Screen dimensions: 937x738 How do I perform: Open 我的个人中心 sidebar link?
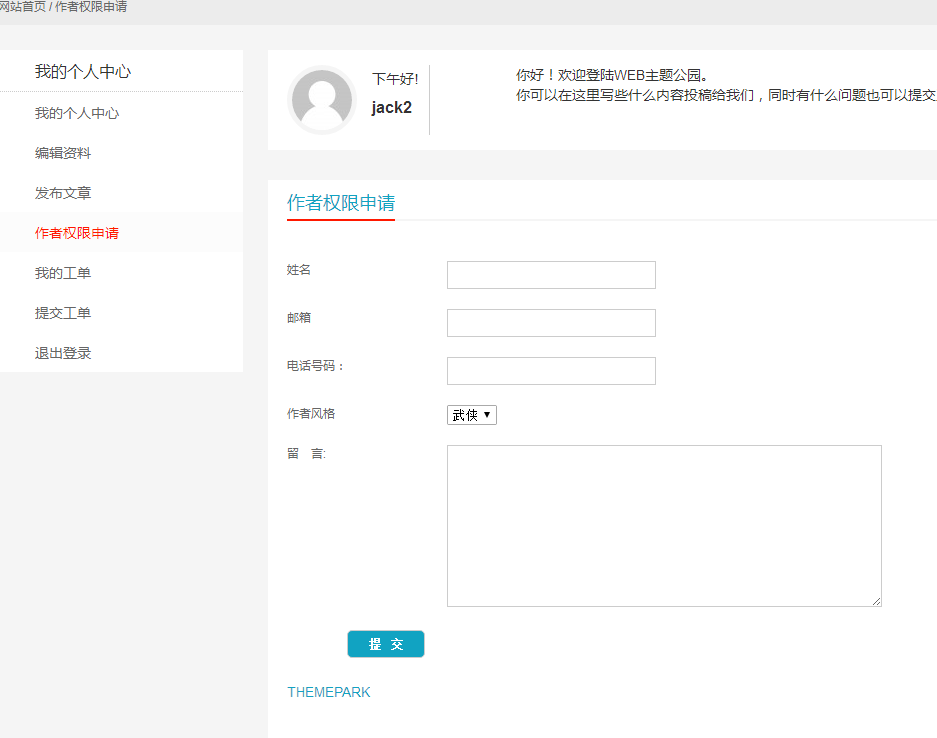(x=75, y=112)
